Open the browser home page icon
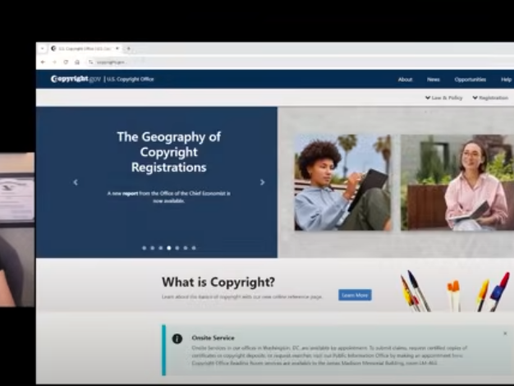 (77, 62)
